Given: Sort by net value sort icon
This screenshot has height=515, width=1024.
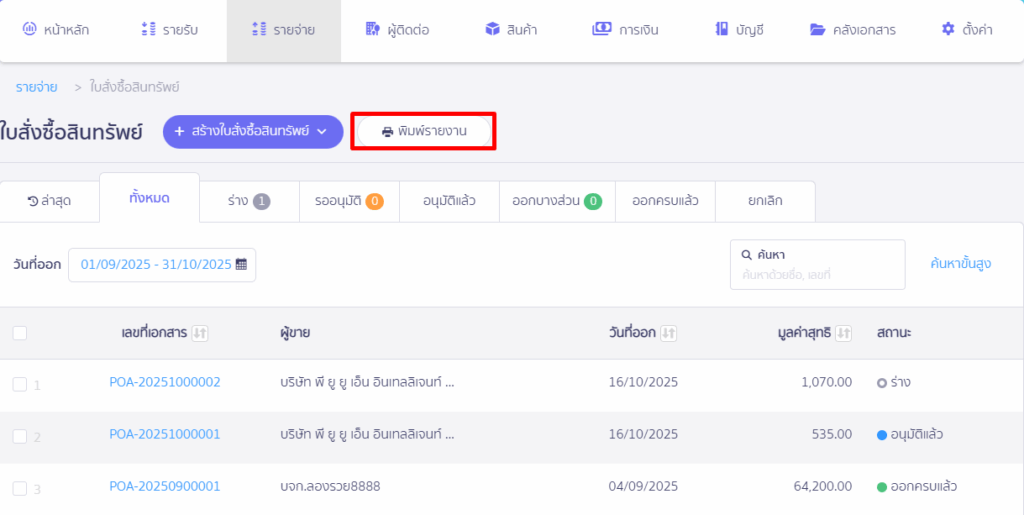Looking at the screenshot, I should tap(844, 333).
